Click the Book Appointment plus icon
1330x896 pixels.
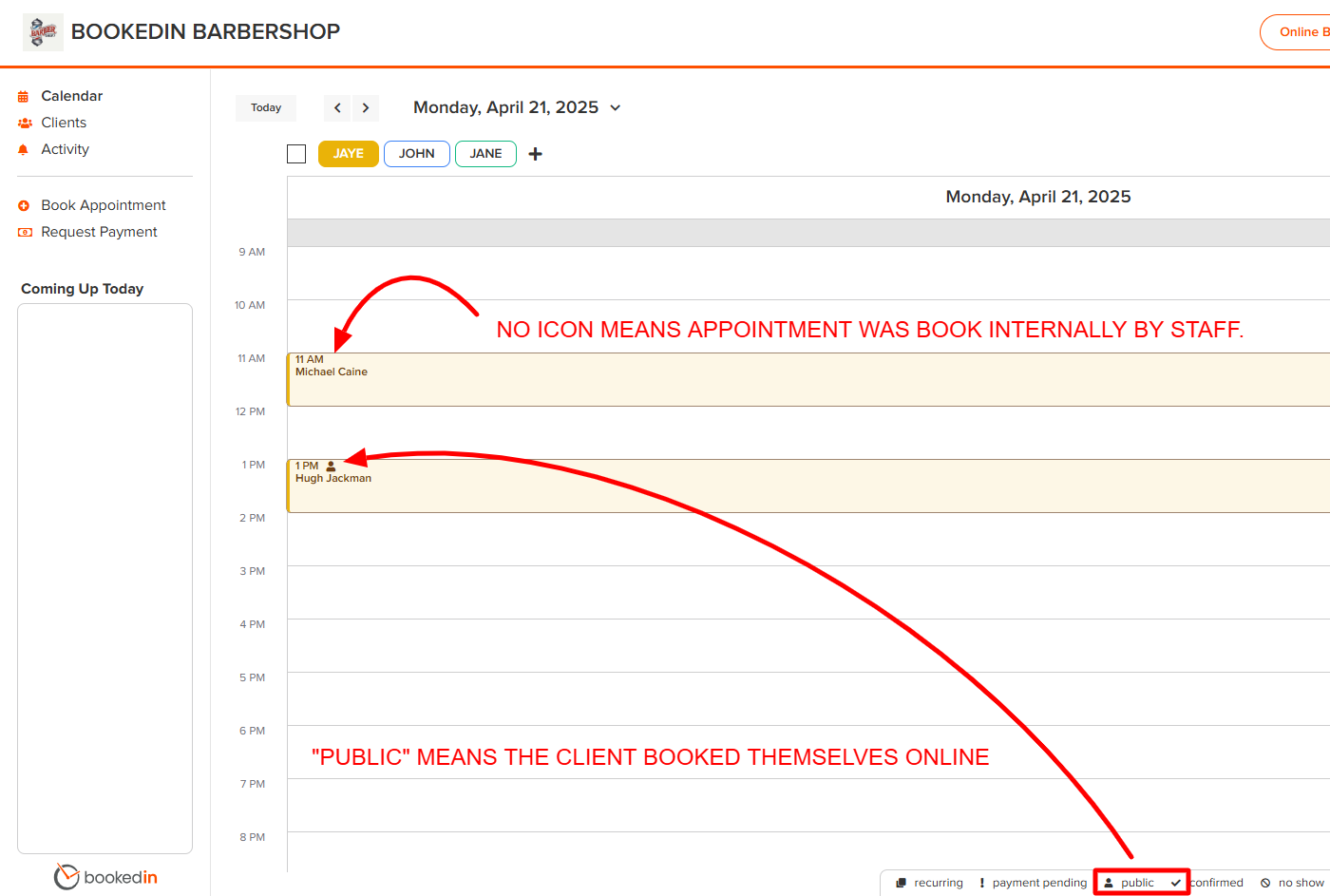pos(24,206)
